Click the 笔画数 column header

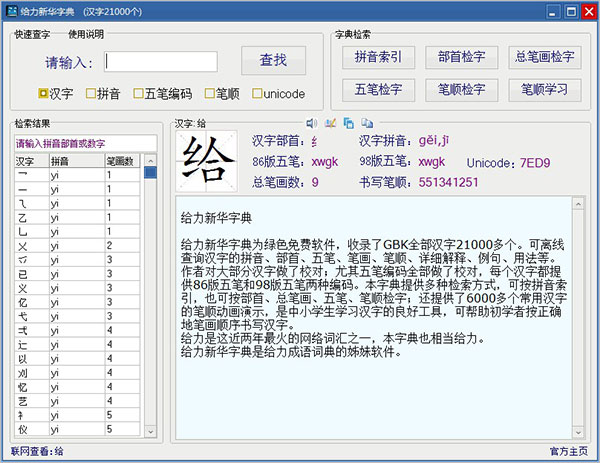[x=122, y=161]
